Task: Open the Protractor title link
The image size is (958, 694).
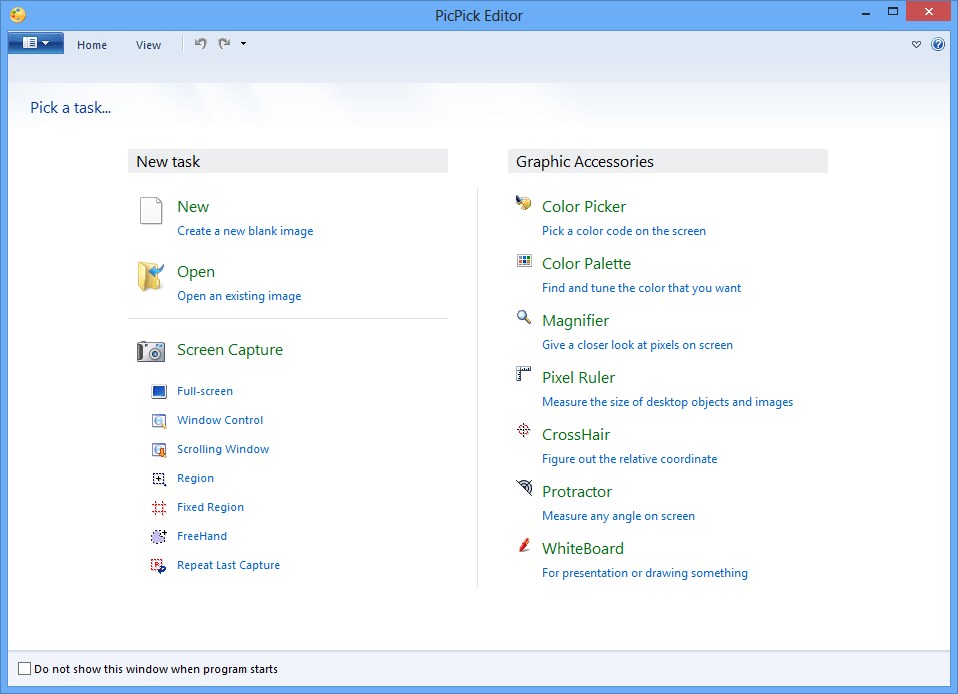Action: pos(577,492)
